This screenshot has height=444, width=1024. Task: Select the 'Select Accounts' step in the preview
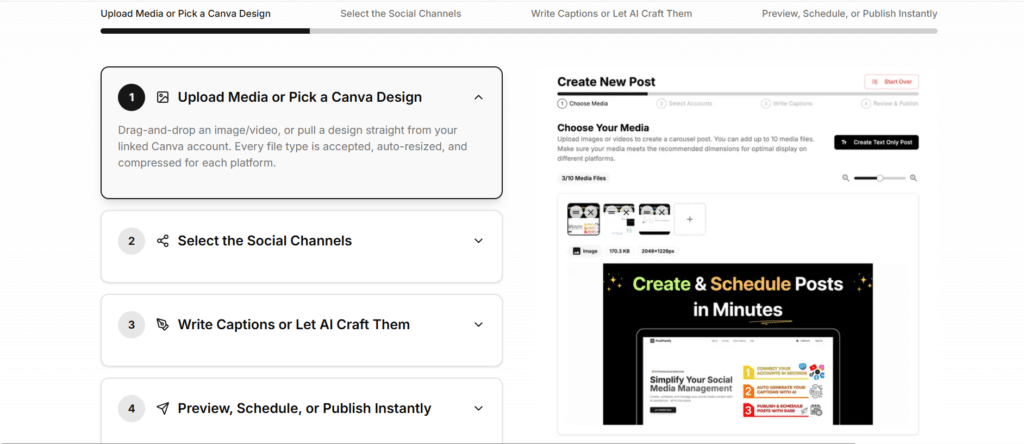(685, 104)
